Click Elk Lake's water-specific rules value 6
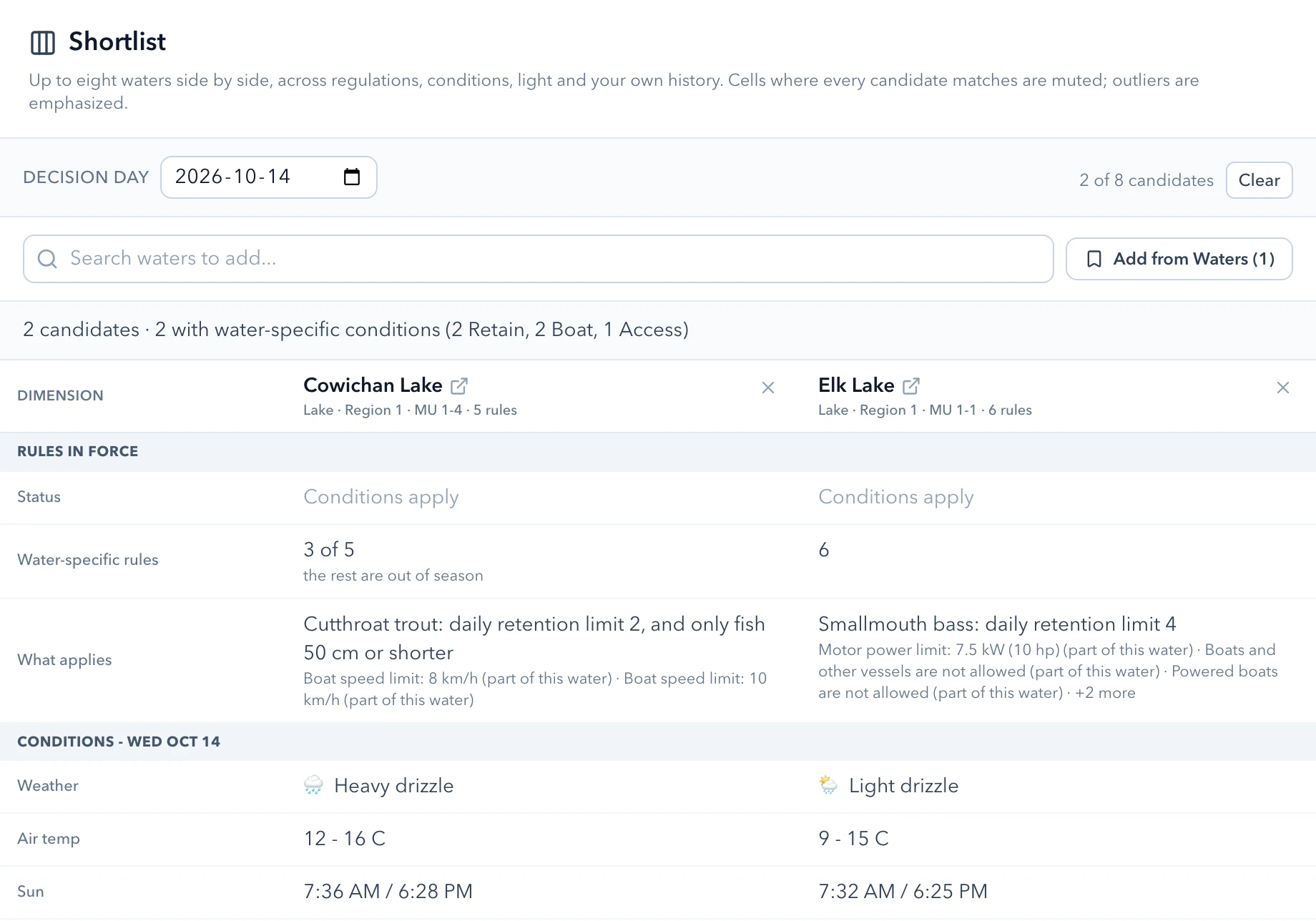 [824, 550]
